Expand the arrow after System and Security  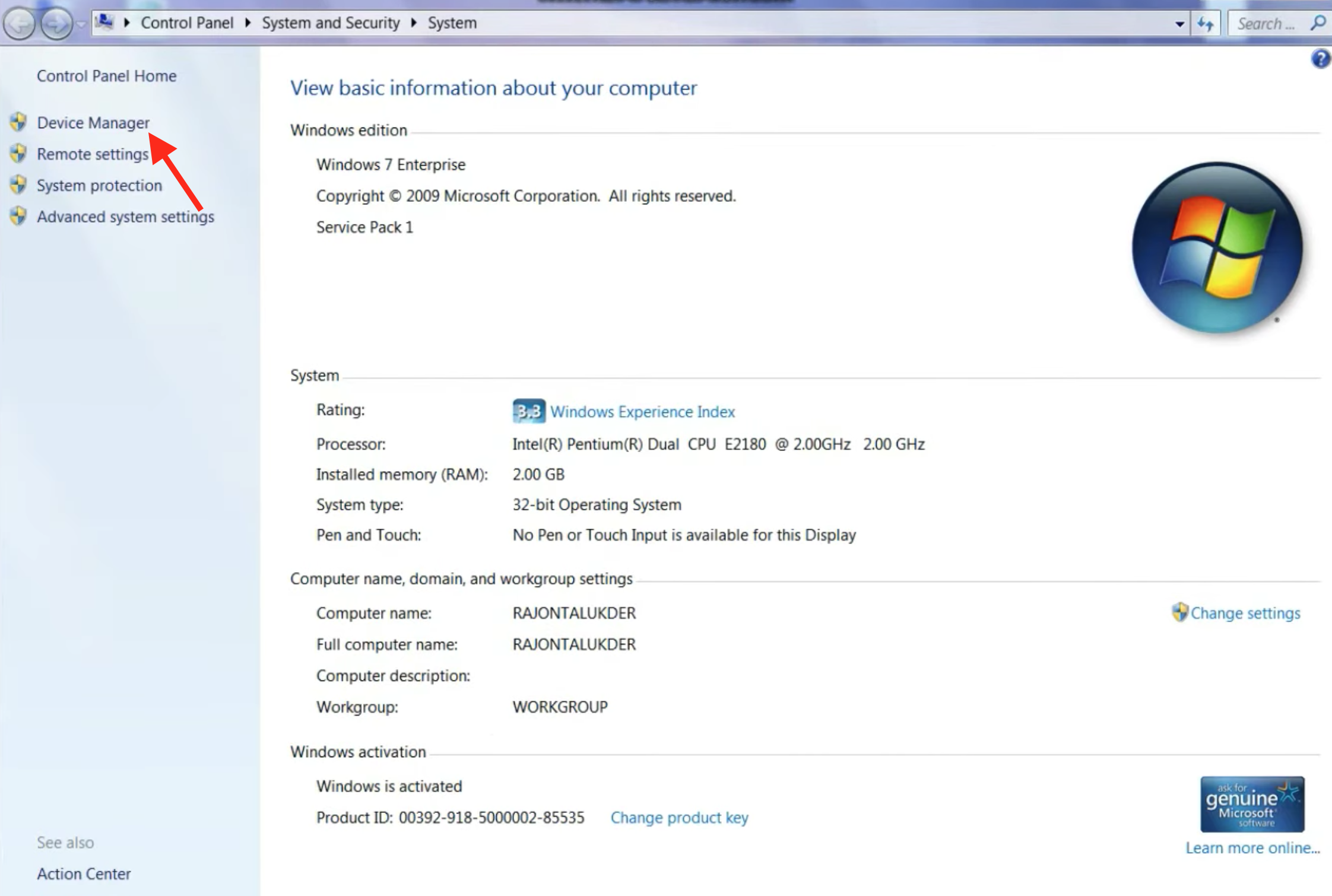pos(414,23)
